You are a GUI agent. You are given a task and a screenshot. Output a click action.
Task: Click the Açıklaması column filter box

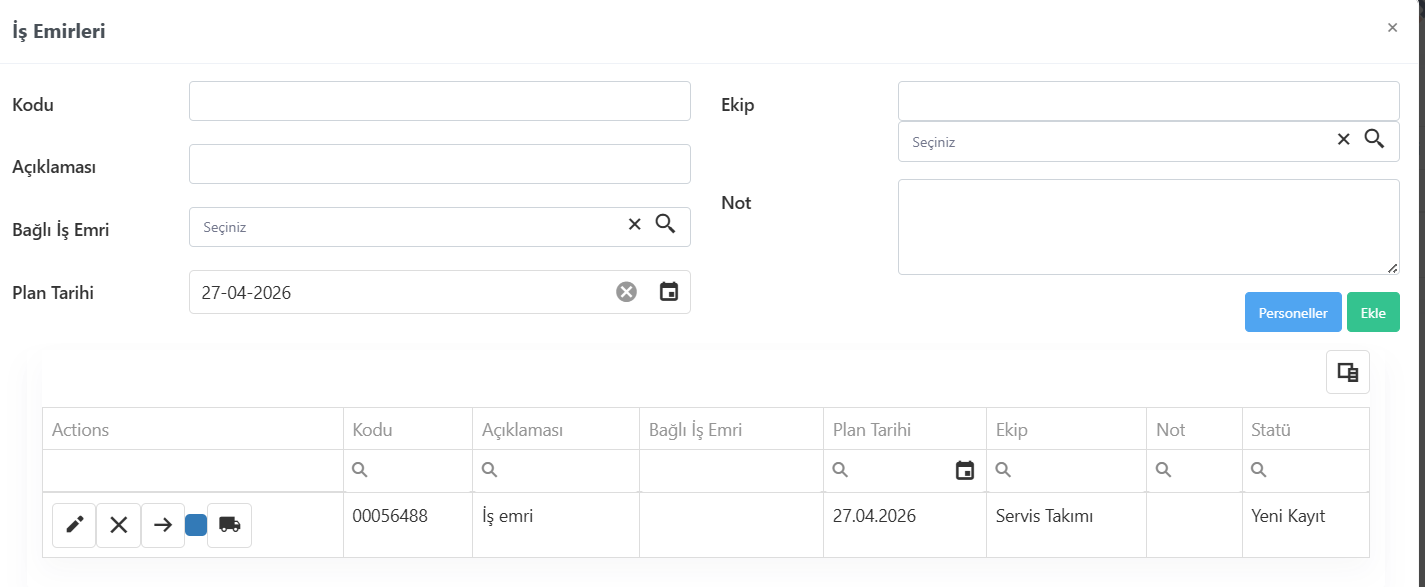click(556, 470)
